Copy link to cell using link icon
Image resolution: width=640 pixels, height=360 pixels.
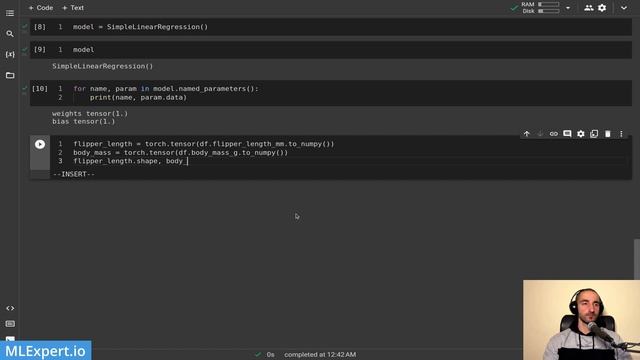[553, 134]
